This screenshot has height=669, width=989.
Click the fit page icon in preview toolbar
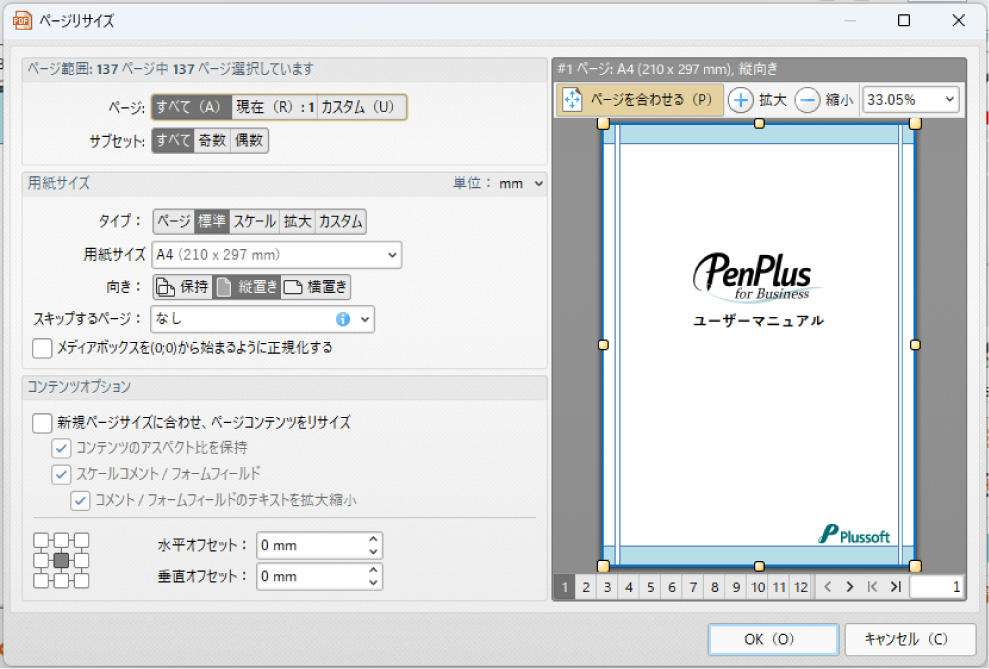(x=572, y=100)
